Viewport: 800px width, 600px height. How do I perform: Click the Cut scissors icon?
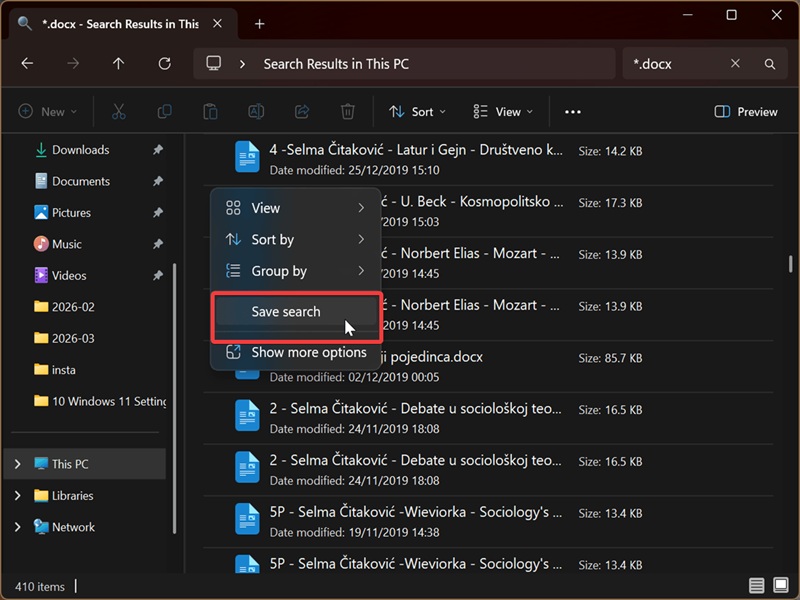[118, 111]
